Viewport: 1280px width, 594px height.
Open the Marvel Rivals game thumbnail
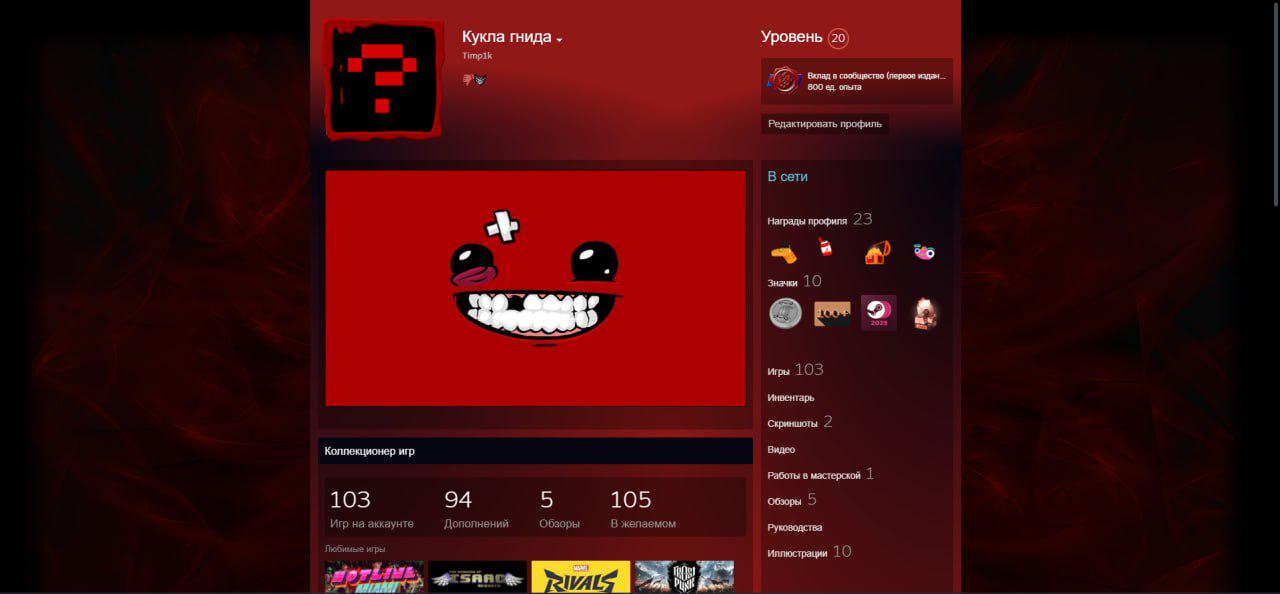(580, 577)
